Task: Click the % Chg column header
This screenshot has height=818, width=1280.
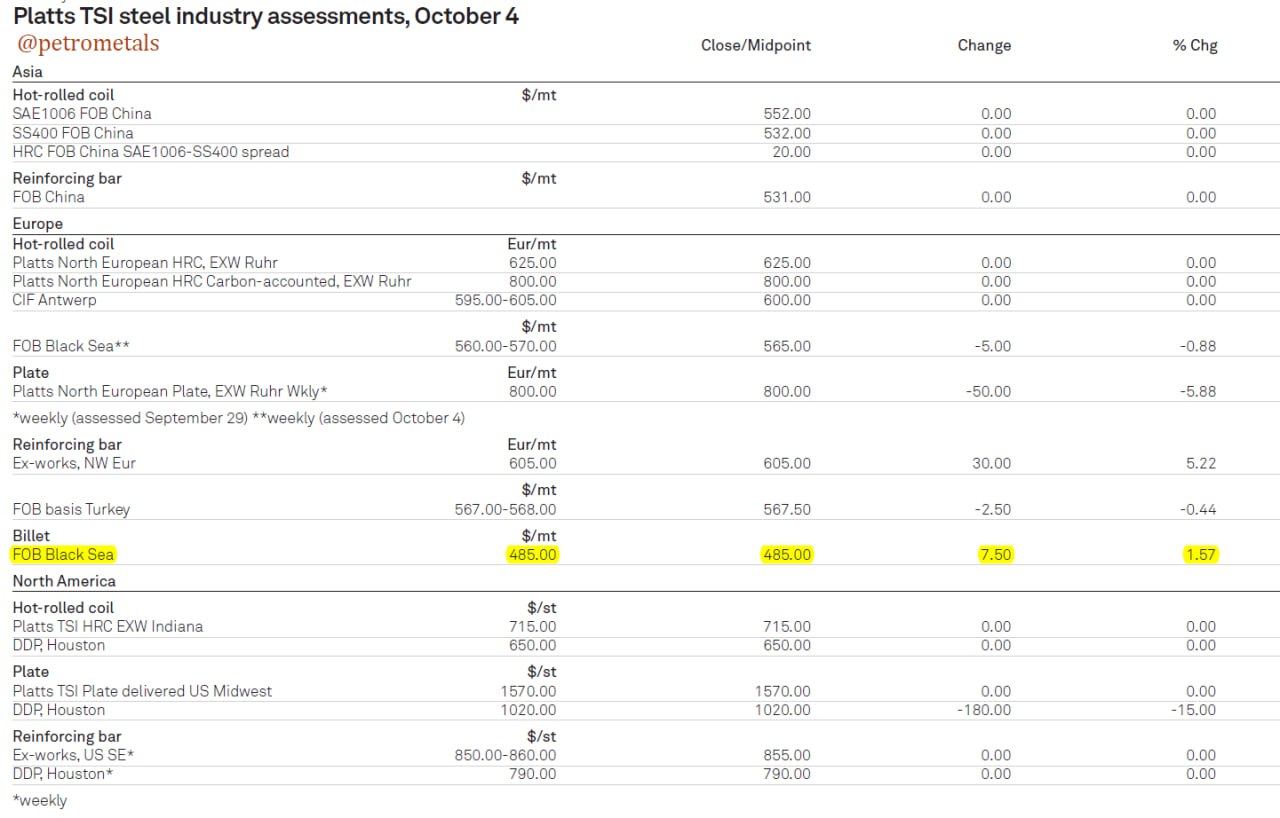Action: (1195, 45)
